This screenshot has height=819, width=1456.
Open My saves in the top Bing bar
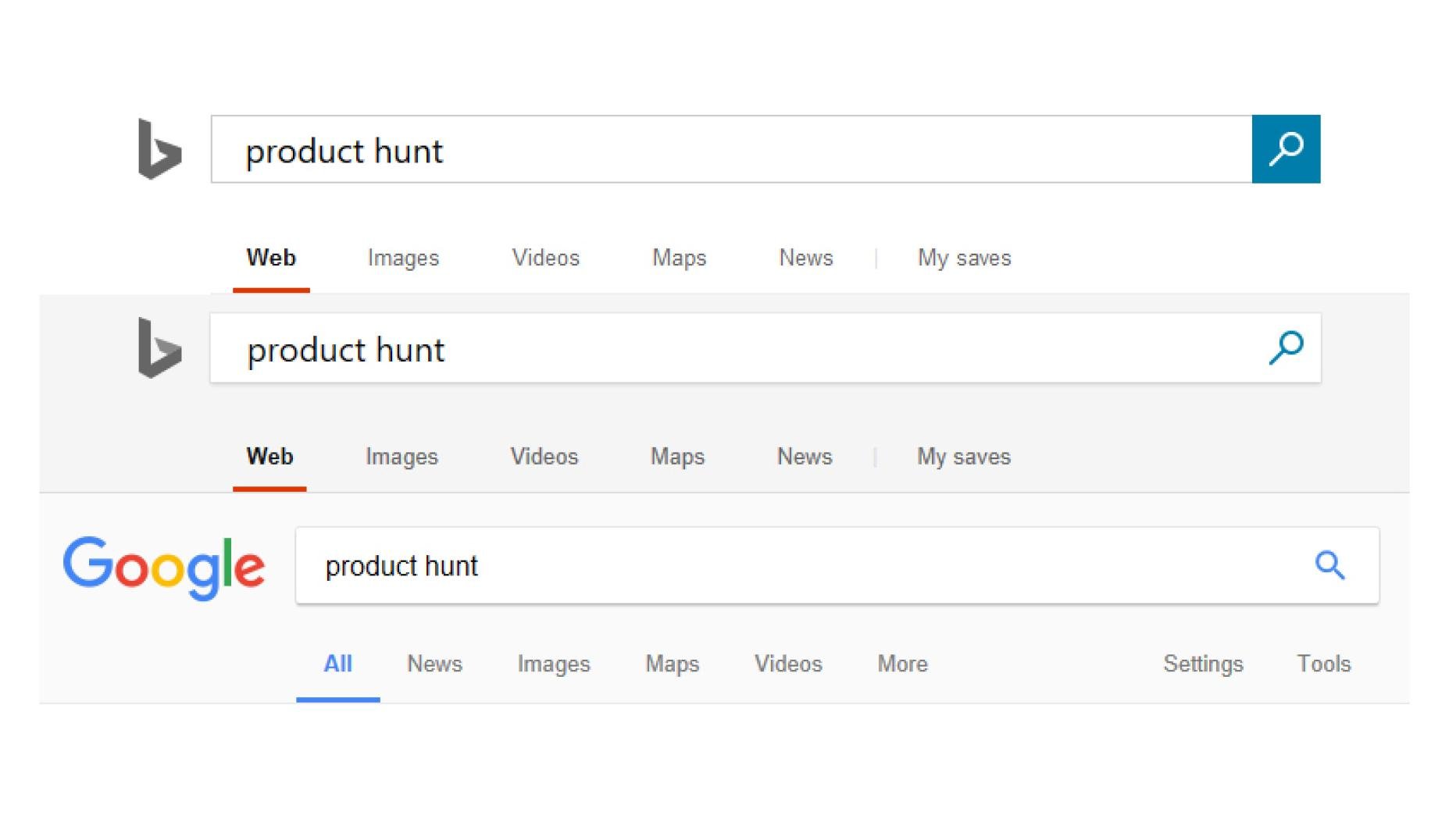tap(964, 258)
